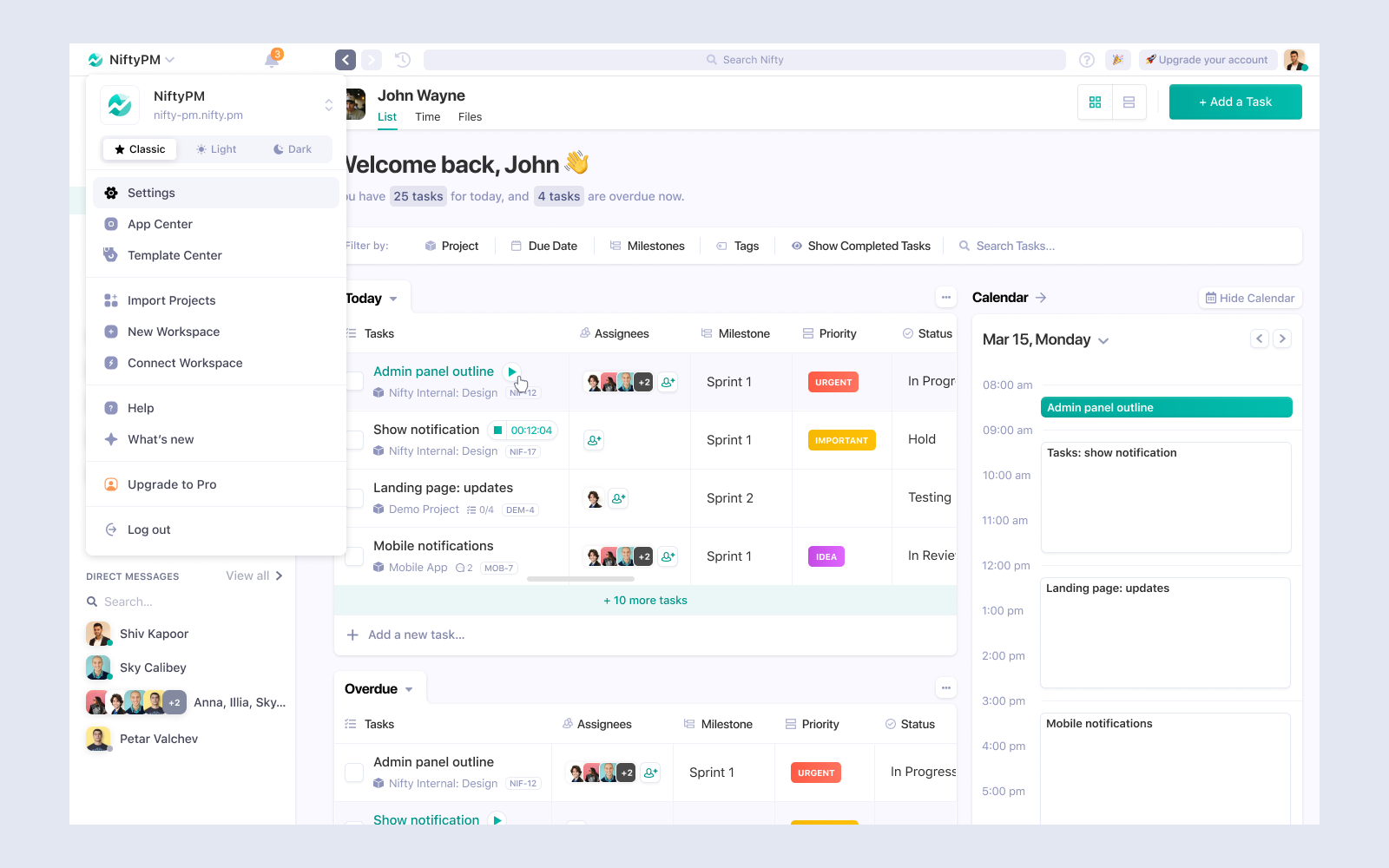Click the celebration icon in the top bar
Screen dimensions: 1389x868
click(1117, 59)
